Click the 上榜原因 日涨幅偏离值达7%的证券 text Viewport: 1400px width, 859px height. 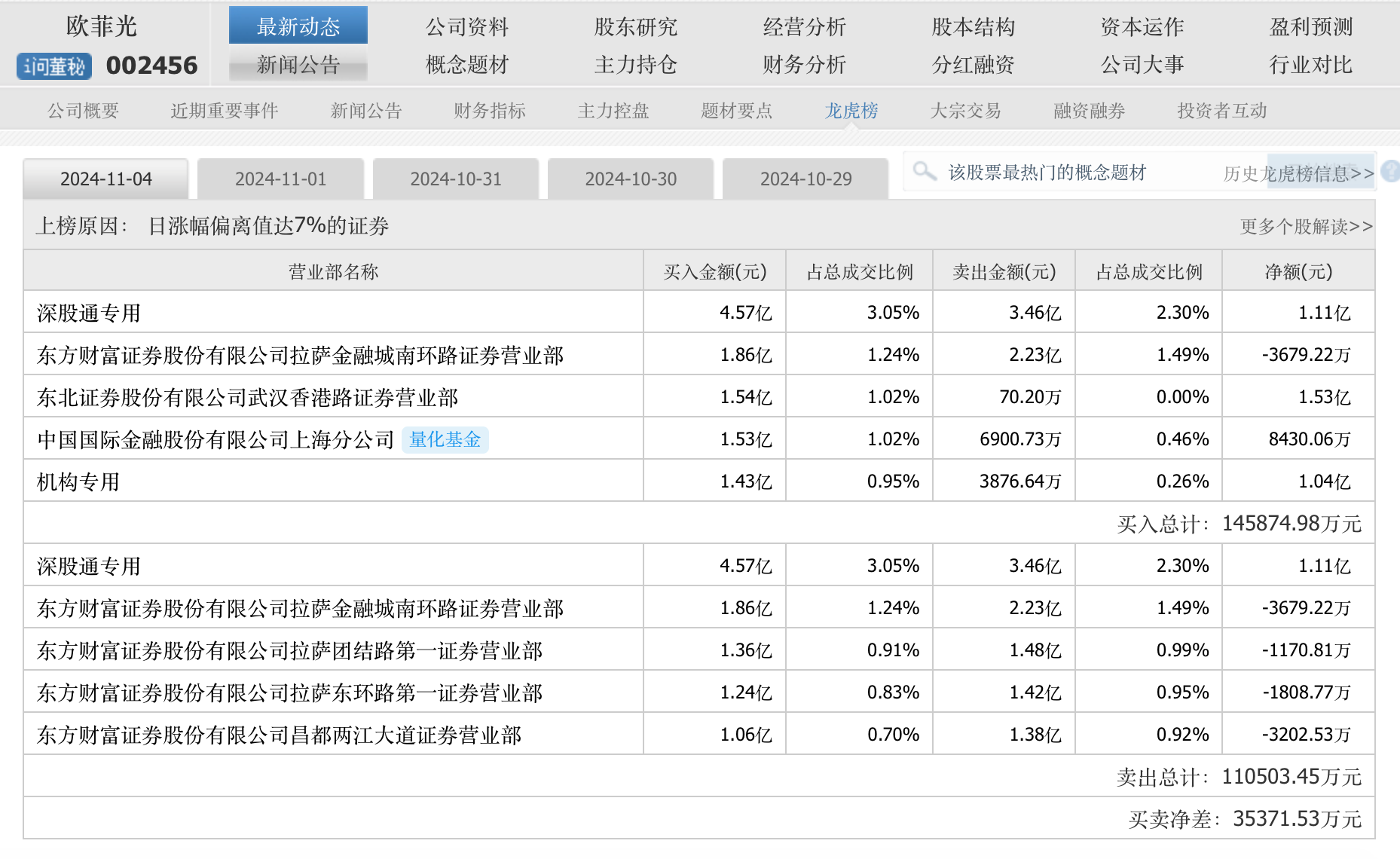coord(212,226)
